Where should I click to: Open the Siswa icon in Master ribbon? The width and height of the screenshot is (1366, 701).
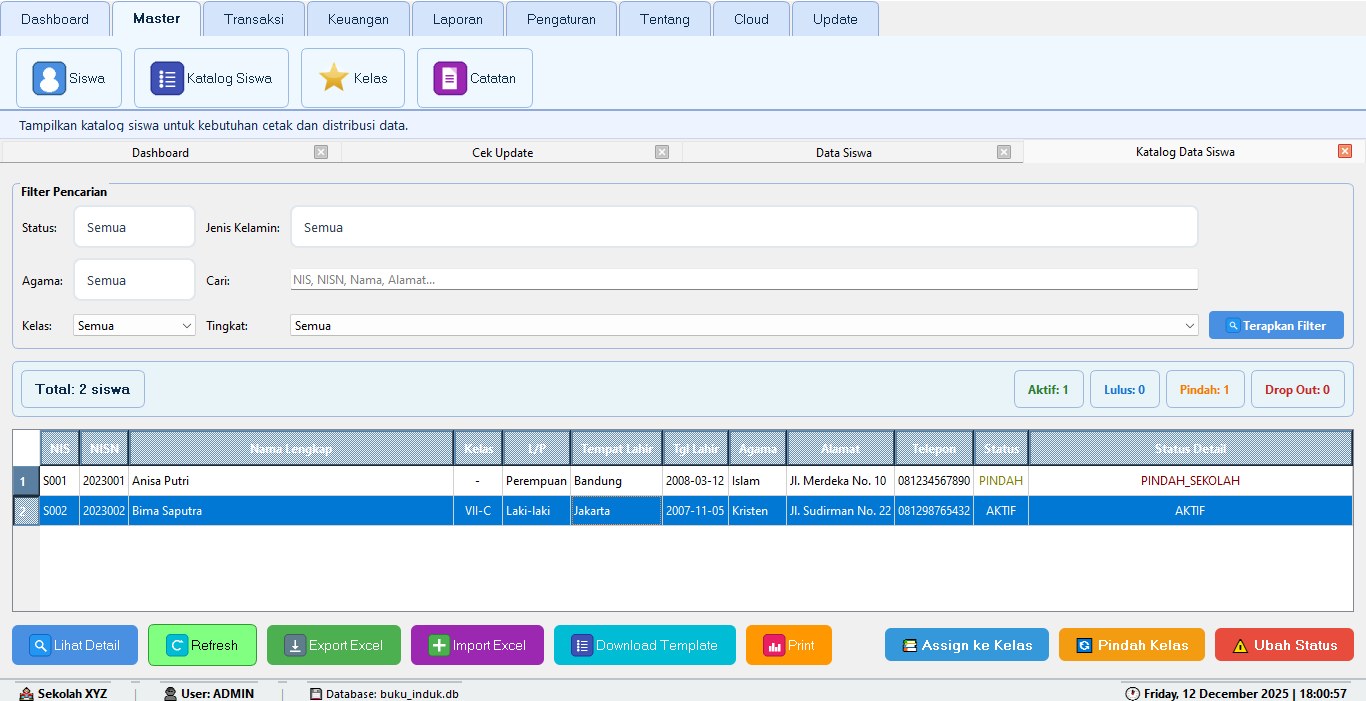coord(49,78)
